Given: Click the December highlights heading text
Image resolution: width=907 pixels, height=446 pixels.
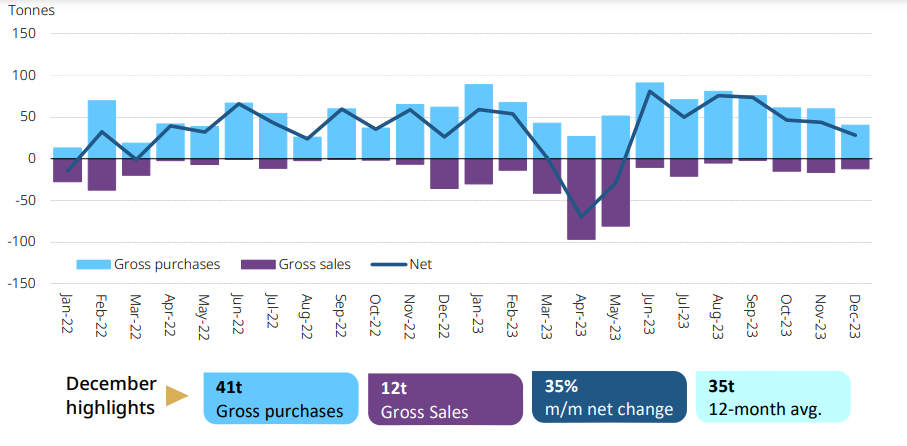Looking at the screenshot, I should coord(111,396).
